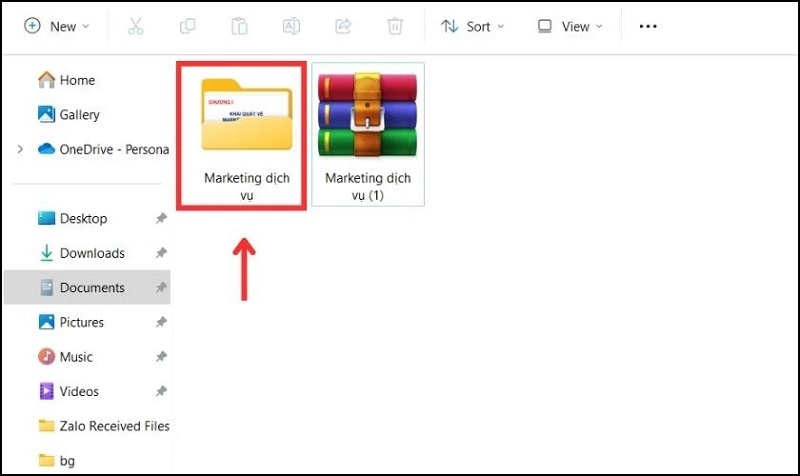Image resolution: width=800 pixels, height=476 pixels.
Task: Toggle the pin next to Downloads
Action: pos(161,254)
